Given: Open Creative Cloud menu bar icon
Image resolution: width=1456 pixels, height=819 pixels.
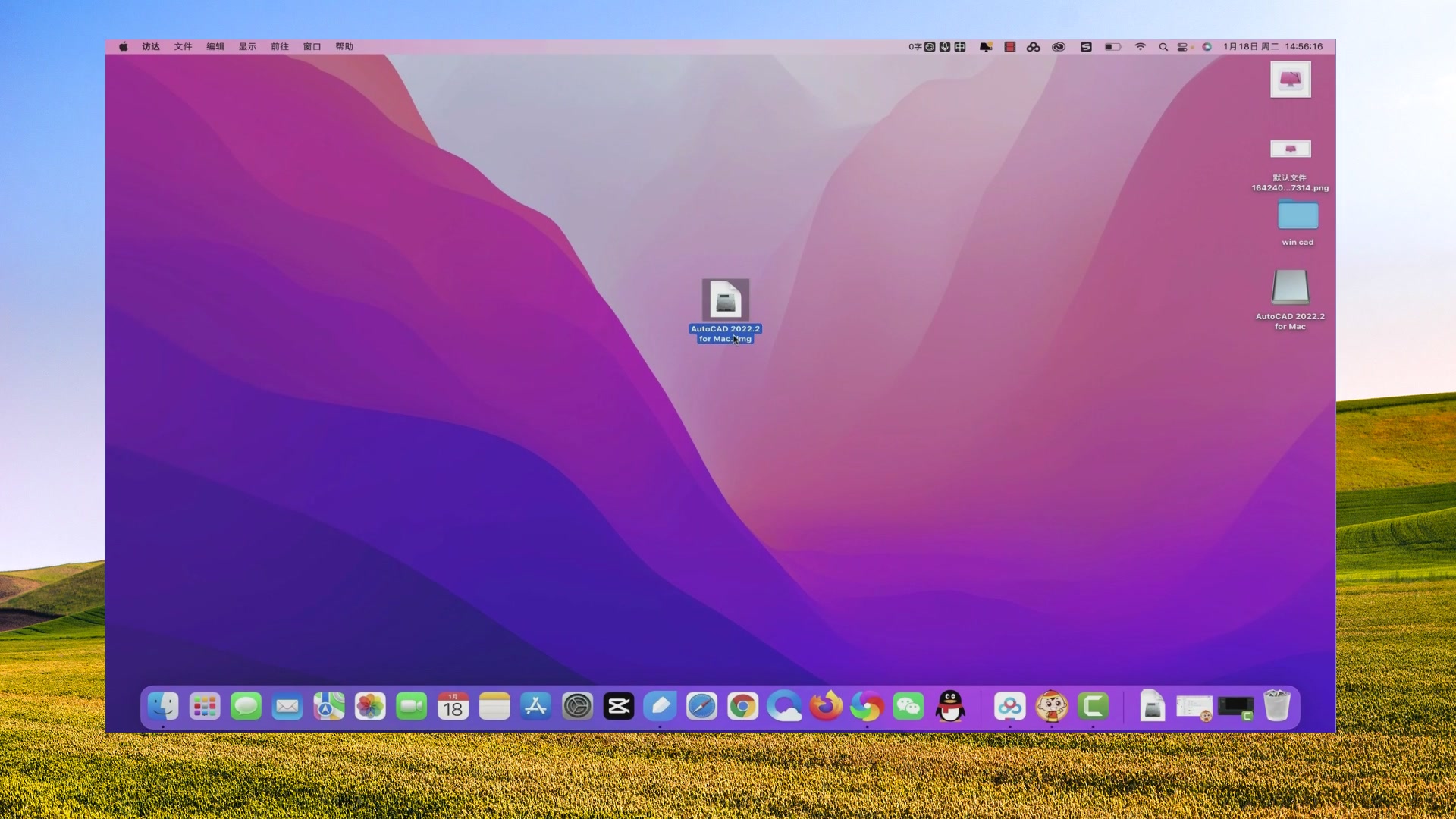Looking at the screenshot, I should tap(1059, 47).
